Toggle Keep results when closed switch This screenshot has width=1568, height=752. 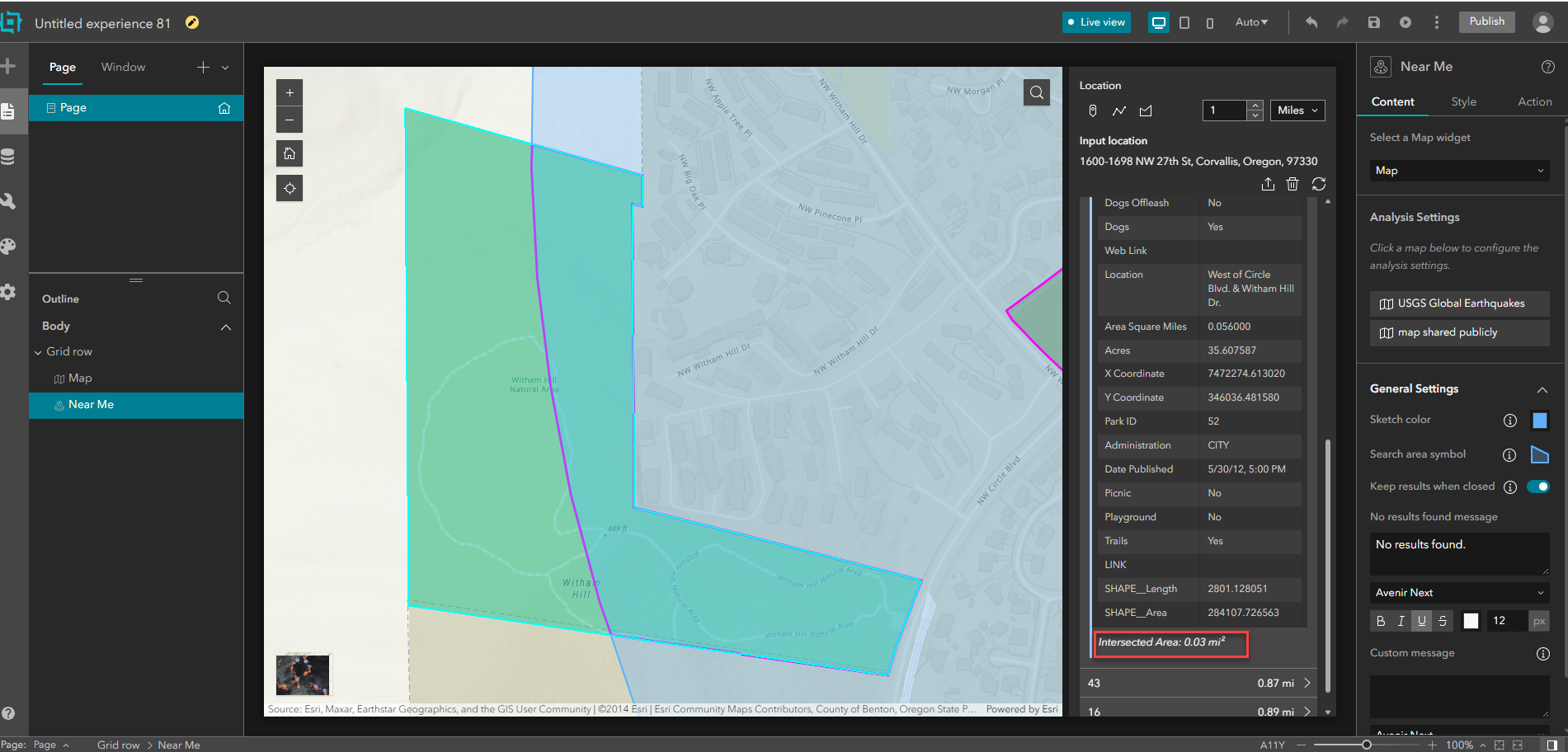pos(1538,486)
